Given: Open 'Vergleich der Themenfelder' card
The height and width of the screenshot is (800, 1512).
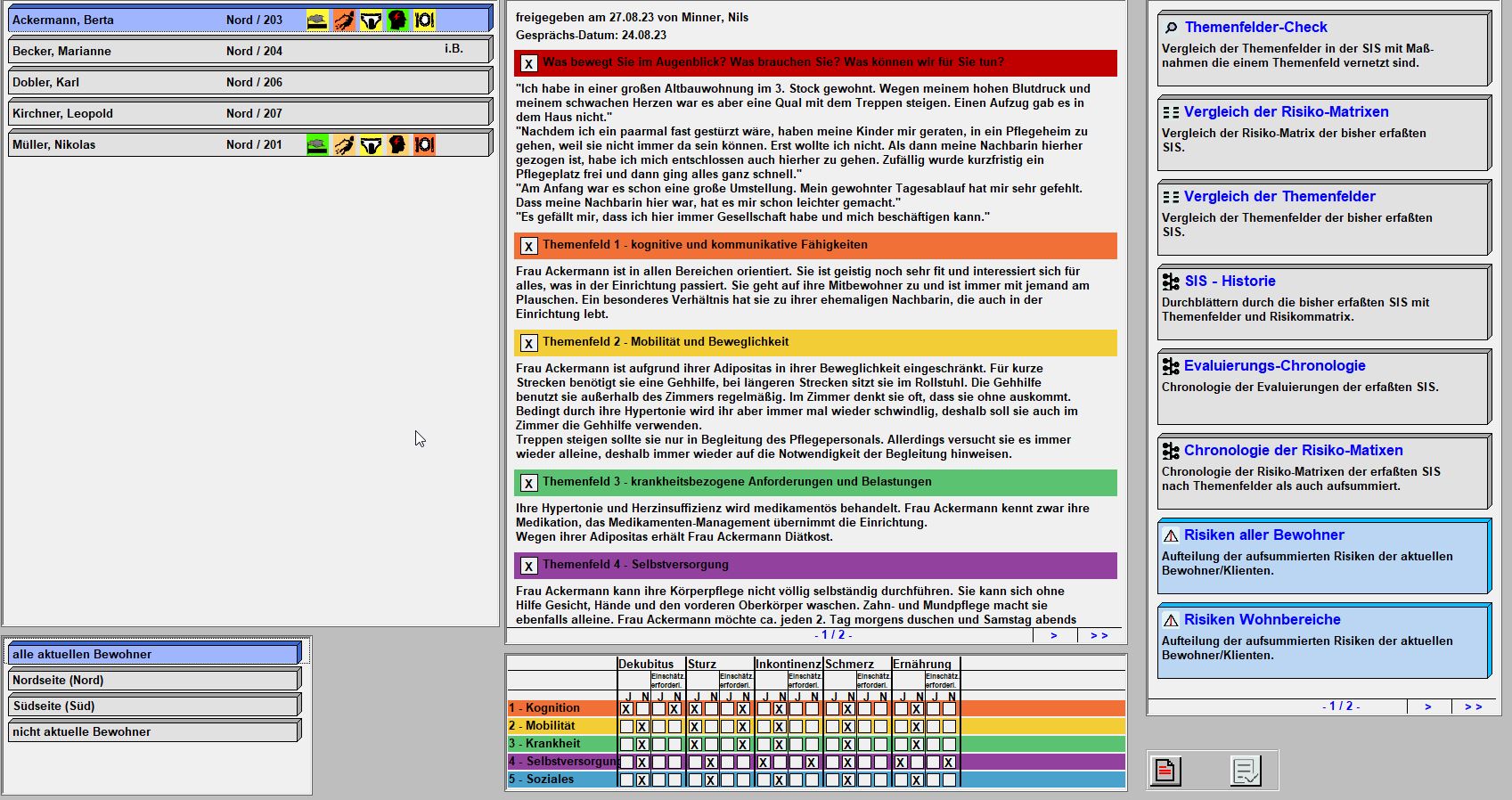Looking at the screenshot, I should pos(1324,218).
